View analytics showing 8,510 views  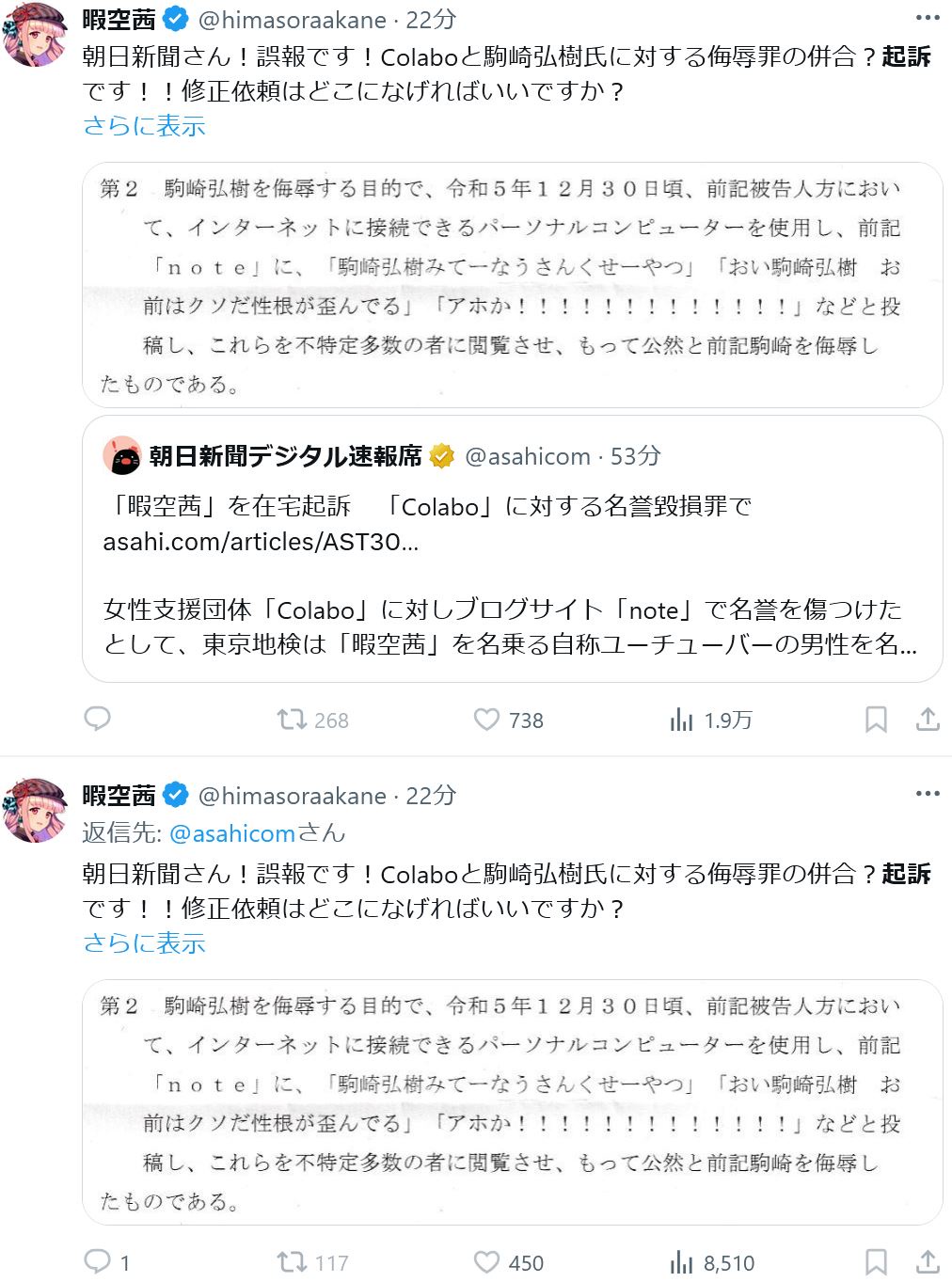click(x=681, y=1261)
